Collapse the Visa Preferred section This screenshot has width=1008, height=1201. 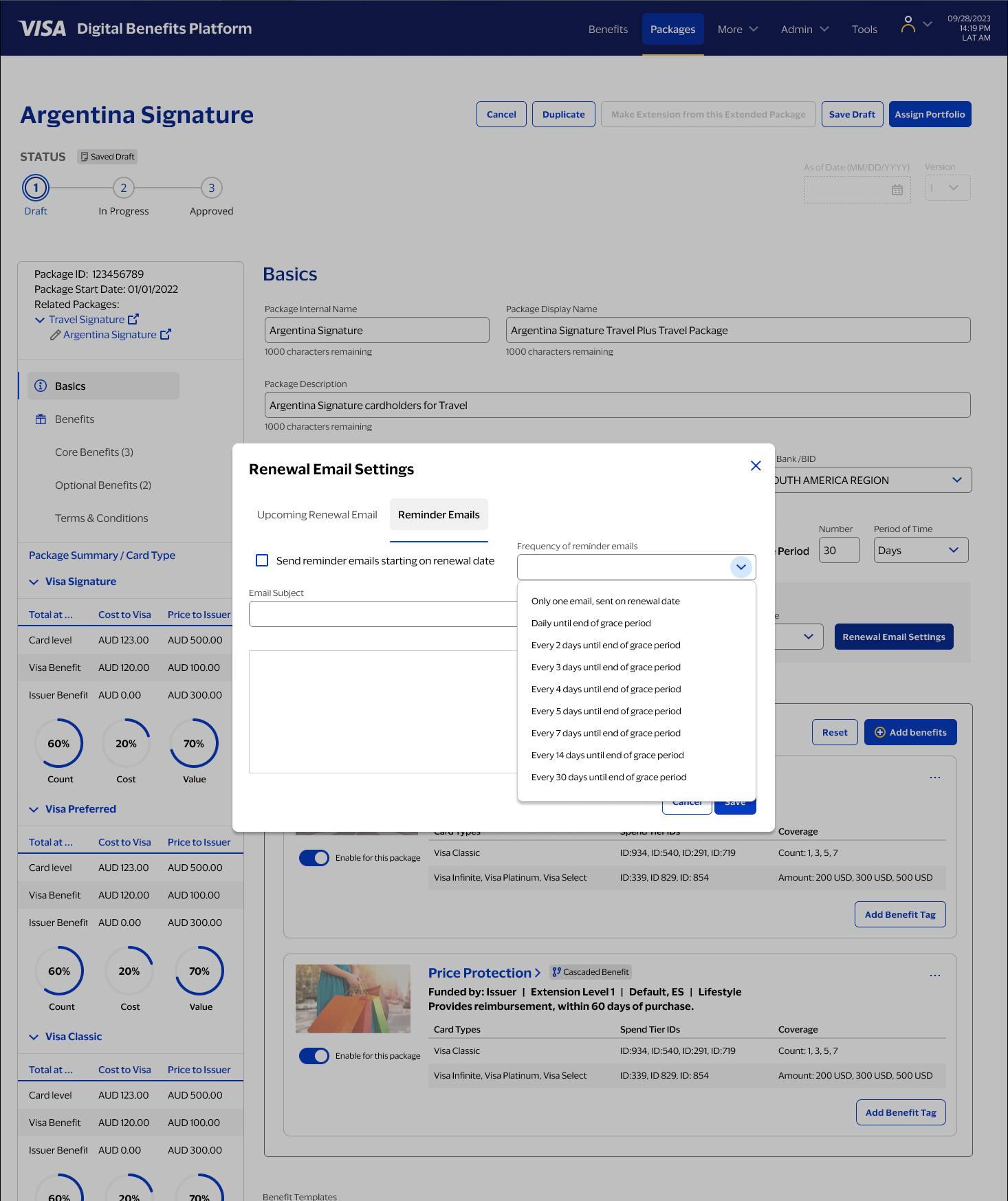pyautogui.click(x=34, y=809)
